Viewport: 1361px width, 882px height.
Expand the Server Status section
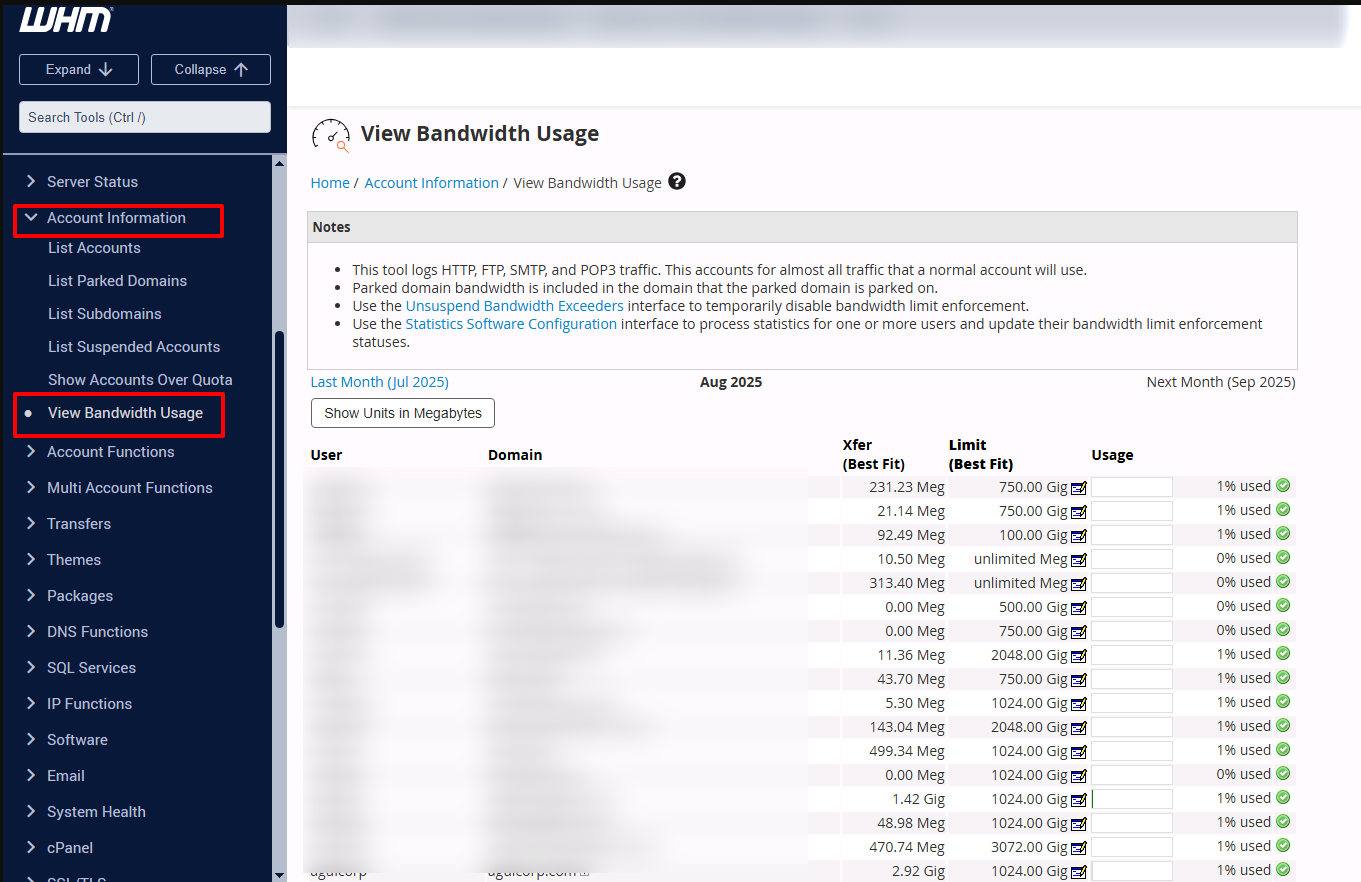click(x=92, y=182)
